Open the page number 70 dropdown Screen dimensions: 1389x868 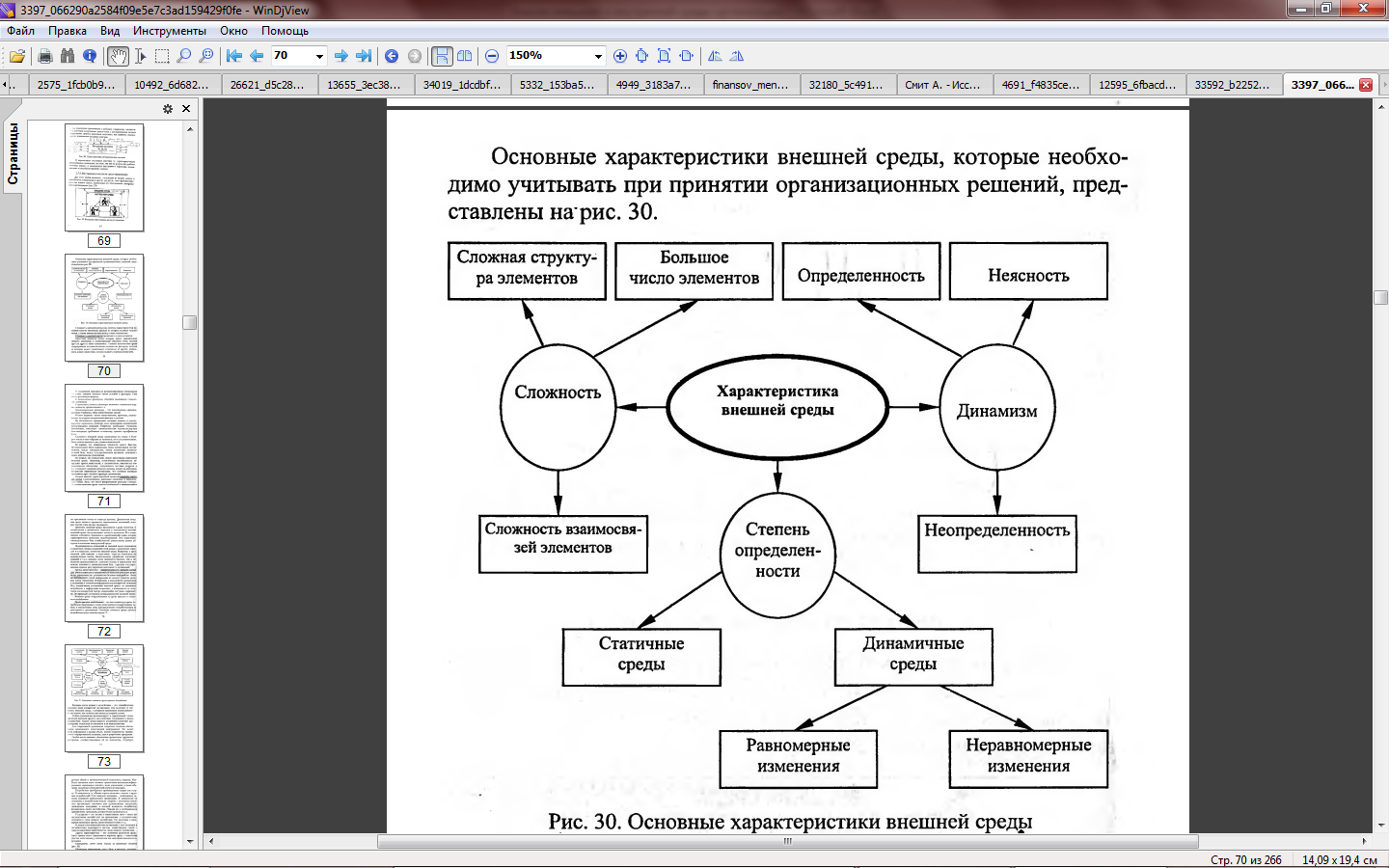point(319,56)
